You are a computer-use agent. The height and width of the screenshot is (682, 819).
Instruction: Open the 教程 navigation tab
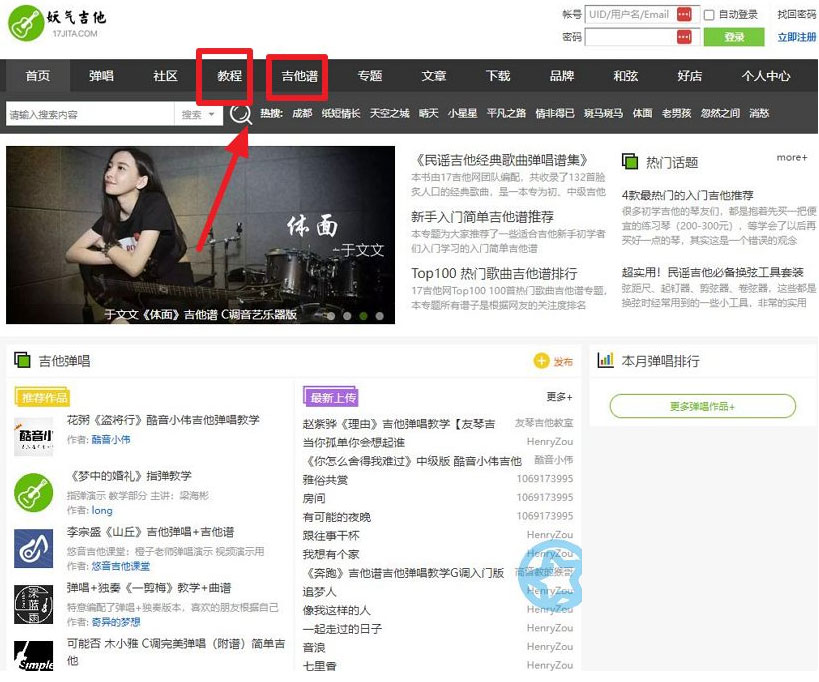pos(229,76)
